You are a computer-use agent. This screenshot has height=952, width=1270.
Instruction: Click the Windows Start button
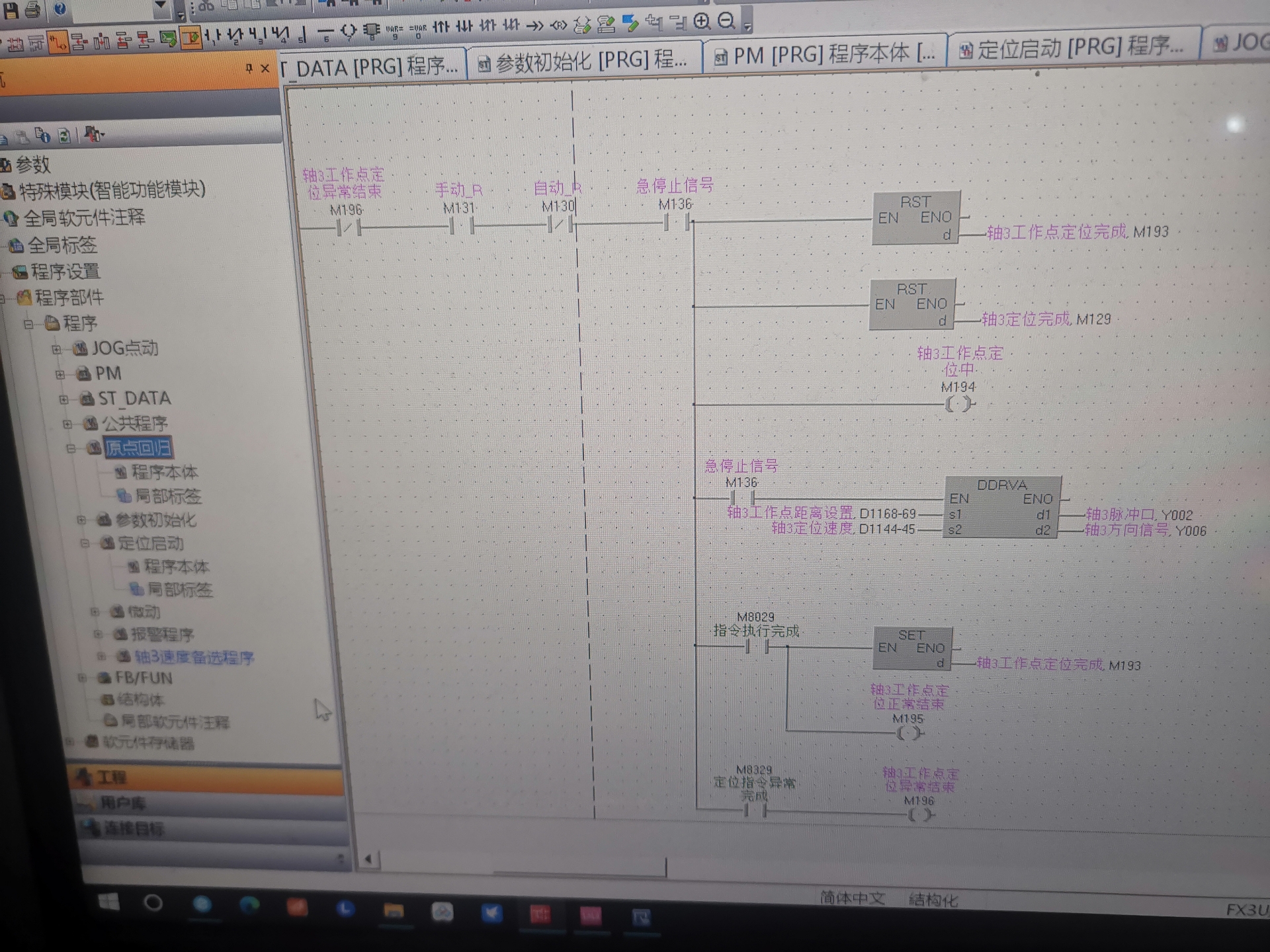[x=109, y=902]
